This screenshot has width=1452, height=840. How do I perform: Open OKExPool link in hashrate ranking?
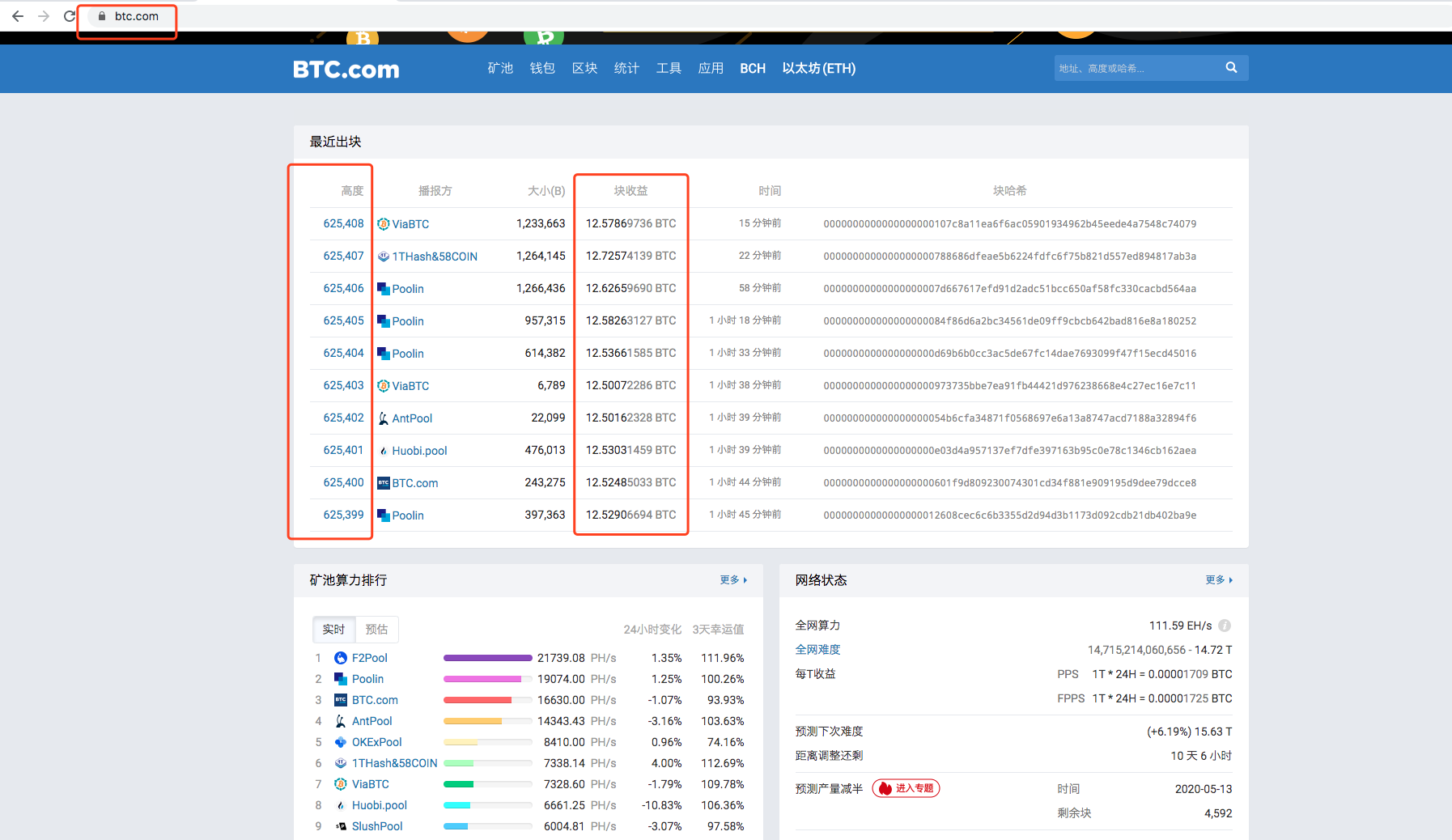click(x=377, y=742)
